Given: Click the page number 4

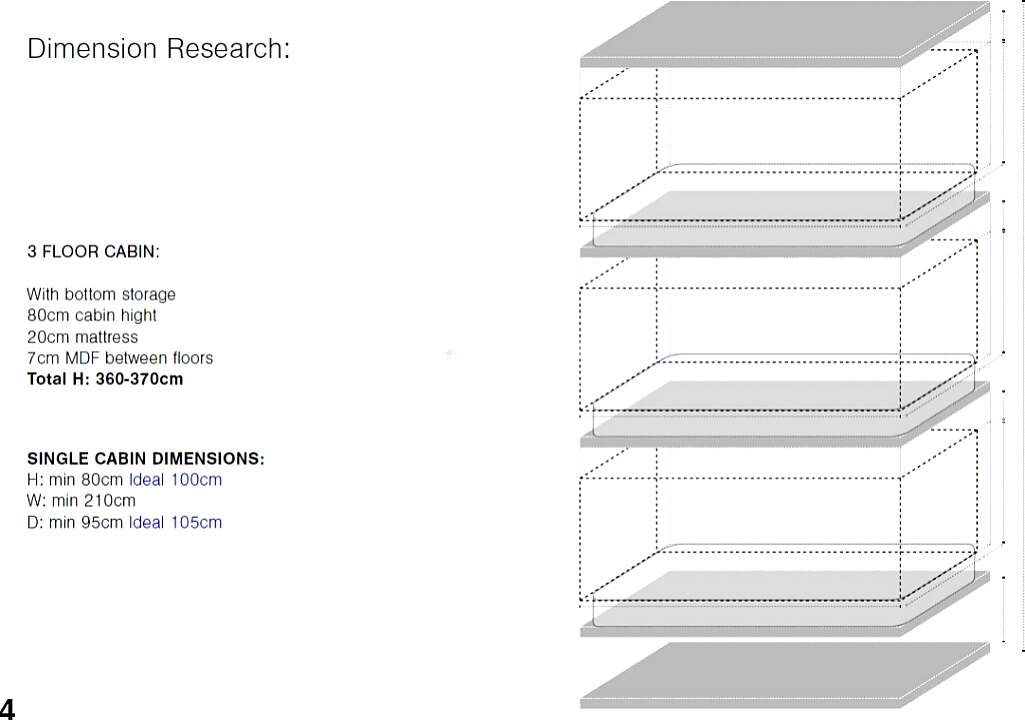Looking at the screenshot, I should [8, 709].
